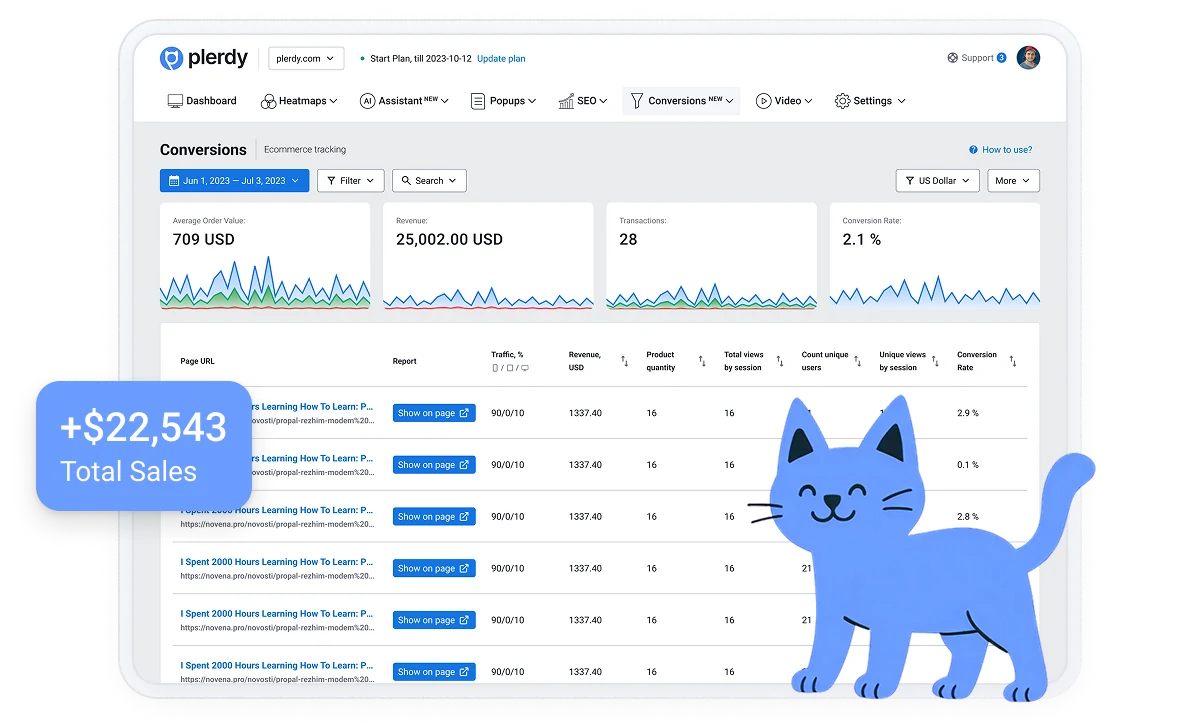Open the Heatmaps menu
Viewport: 1200px width, 727px height.
(x=299, y=101)
